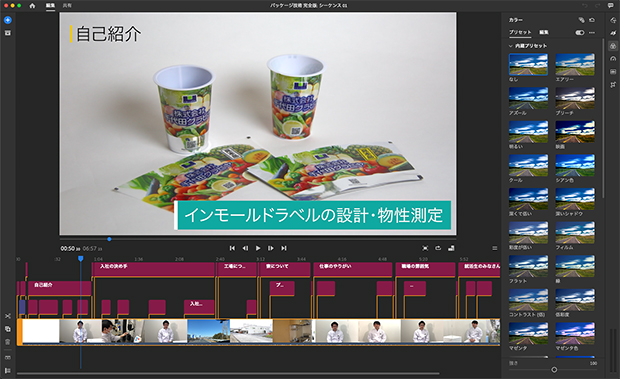Apply the ブリーチ color preset
Viewport: 620px width, 379px height.
click(575, 98)
